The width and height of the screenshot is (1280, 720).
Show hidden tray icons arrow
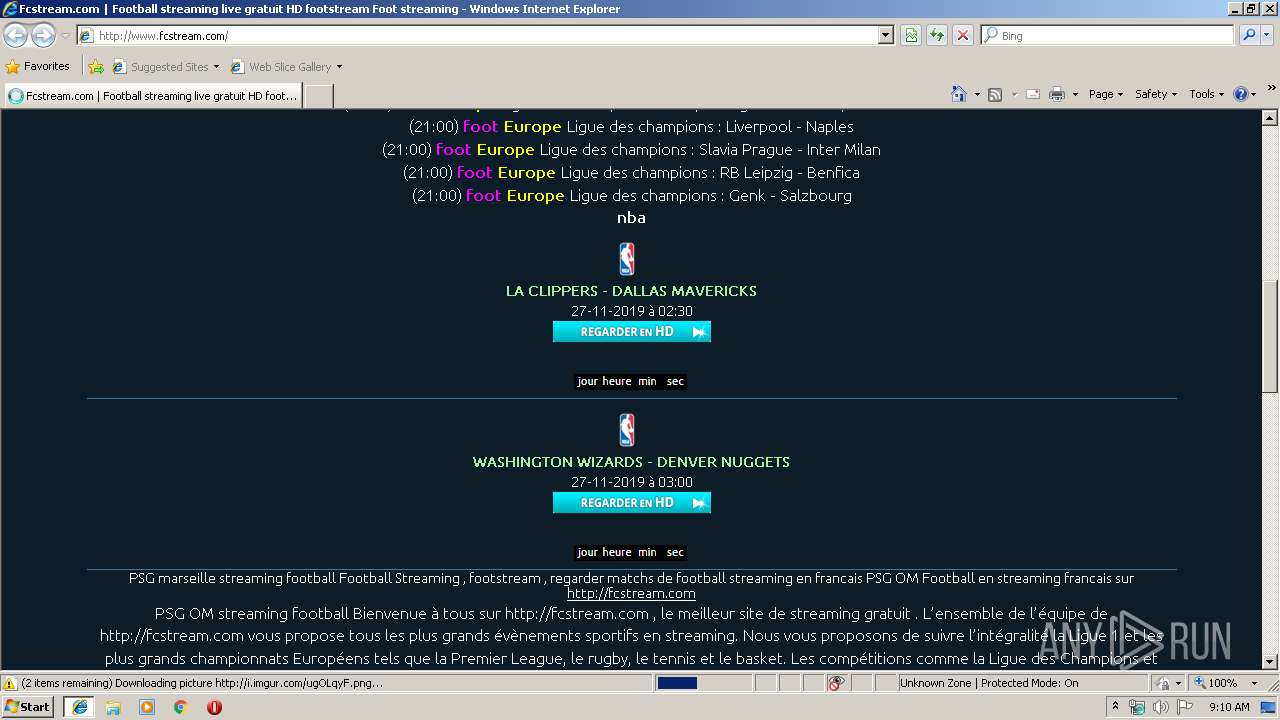[x=1115, y=707]
